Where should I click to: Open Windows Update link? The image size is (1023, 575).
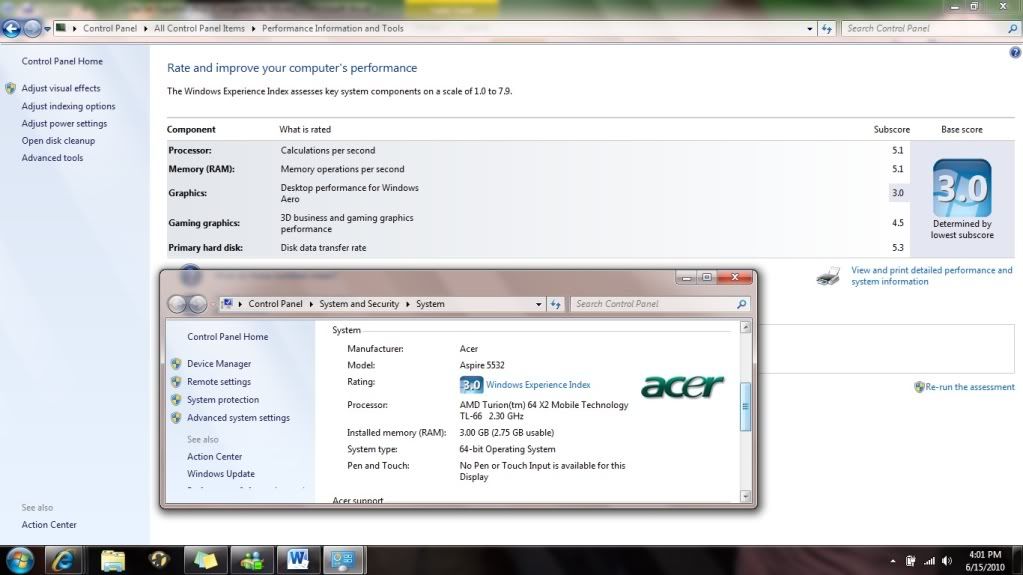(221, 474)
